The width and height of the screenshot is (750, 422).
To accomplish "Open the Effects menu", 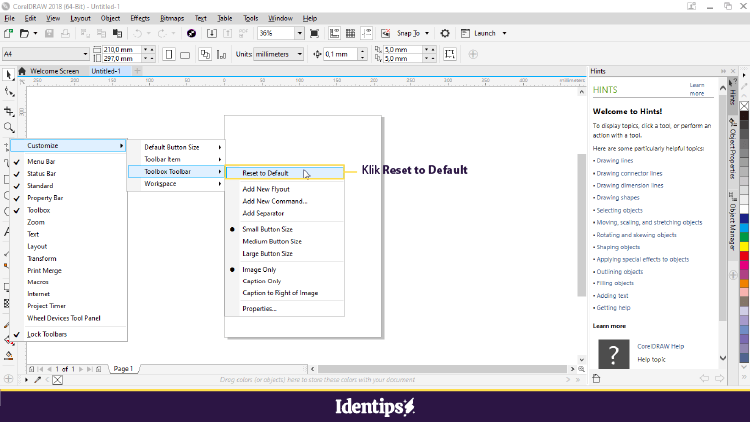I will tap(140, 18).
